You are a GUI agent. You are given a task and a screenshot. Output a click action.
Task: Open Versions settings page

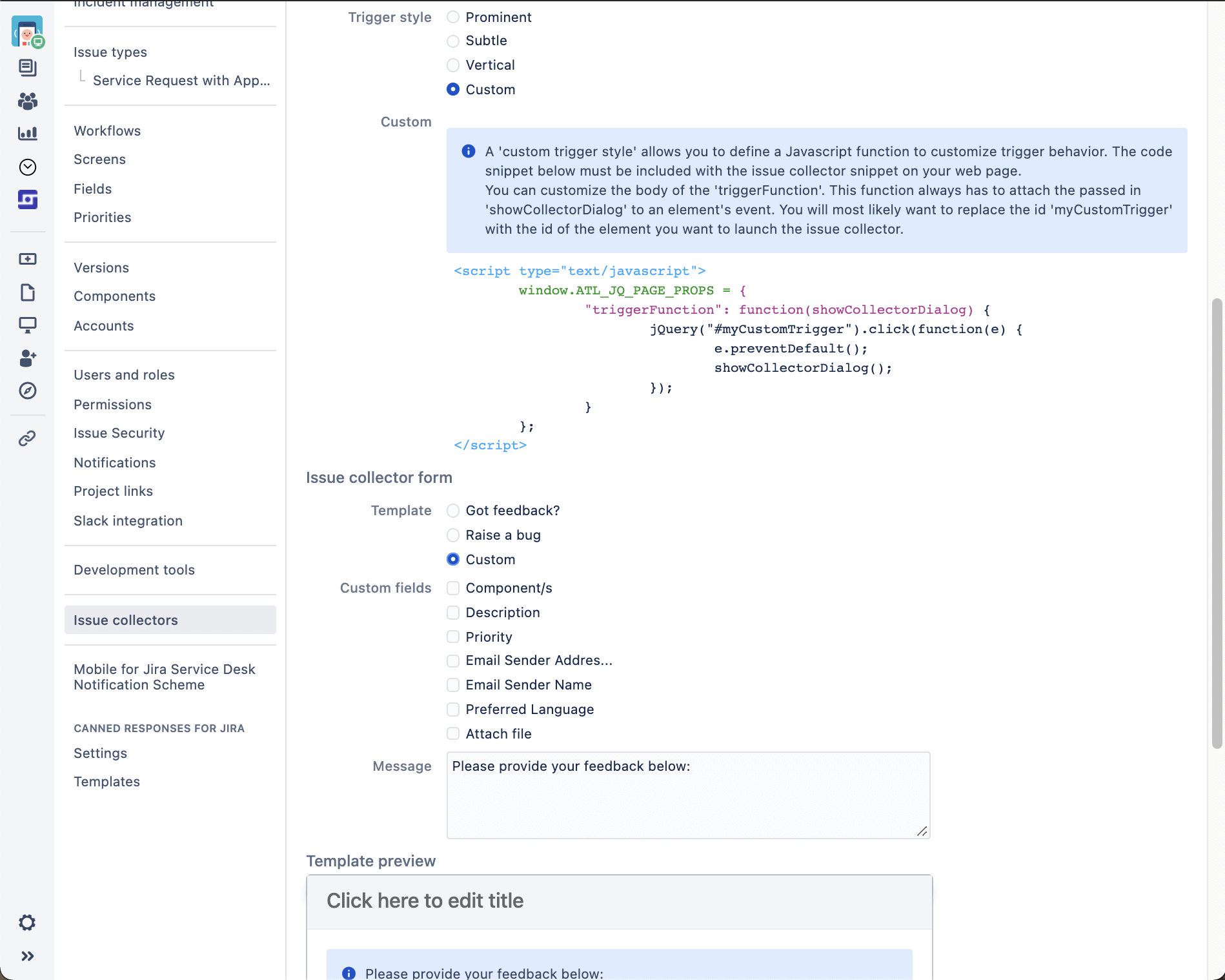(101, 268)
